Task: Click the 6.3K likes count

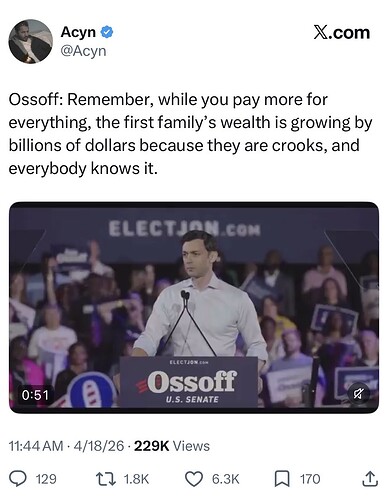Action: [226, 479]
